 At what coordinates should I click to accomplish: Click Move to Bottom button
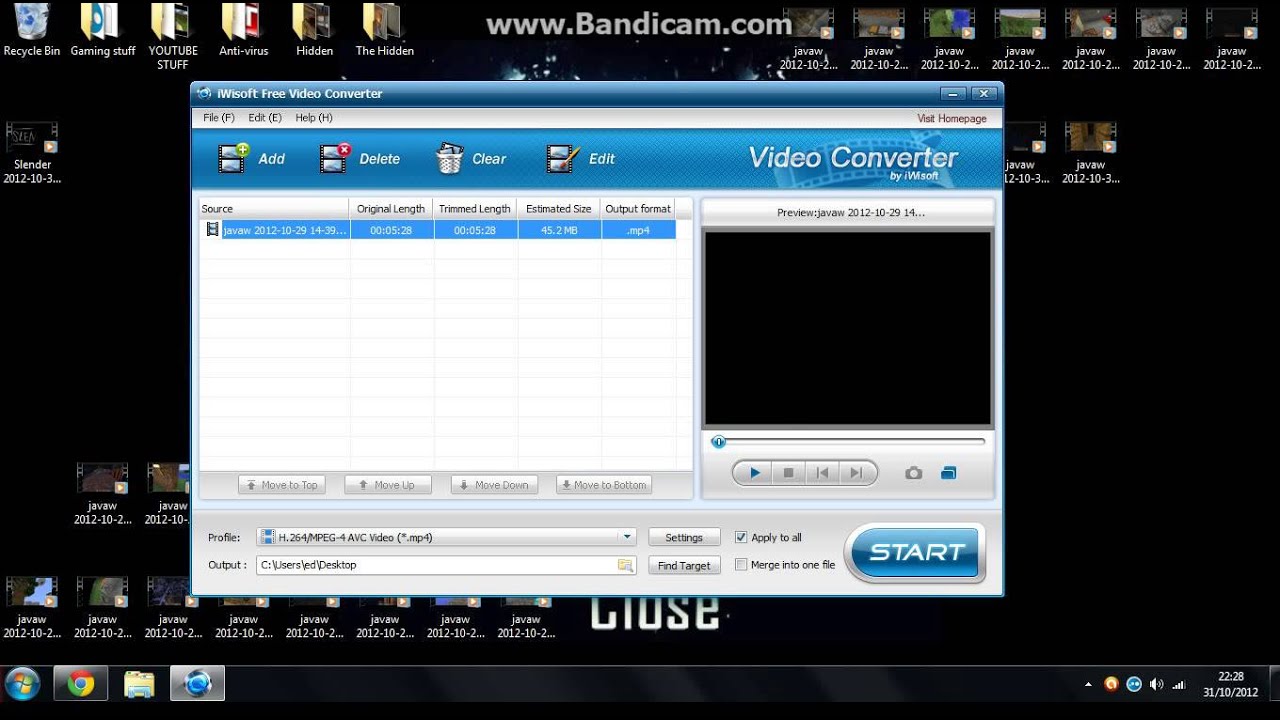pyautogui.click(x=604, y=485)
